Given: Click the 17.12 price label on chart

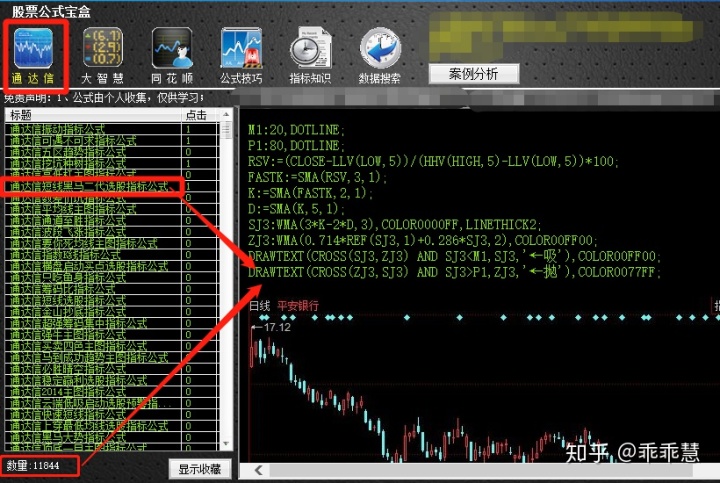Looking at the screenshot, I should pos(277,327).
